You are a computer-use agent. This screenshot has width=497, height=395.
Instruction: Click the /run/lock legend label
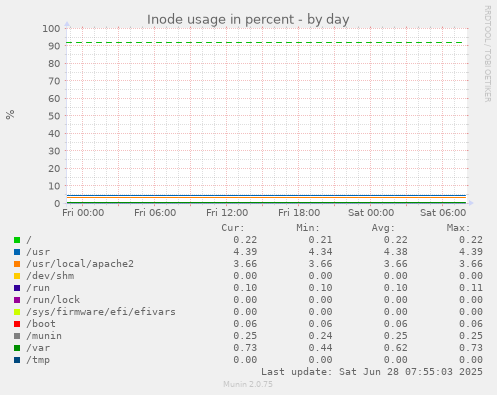[x=53, y=300]
